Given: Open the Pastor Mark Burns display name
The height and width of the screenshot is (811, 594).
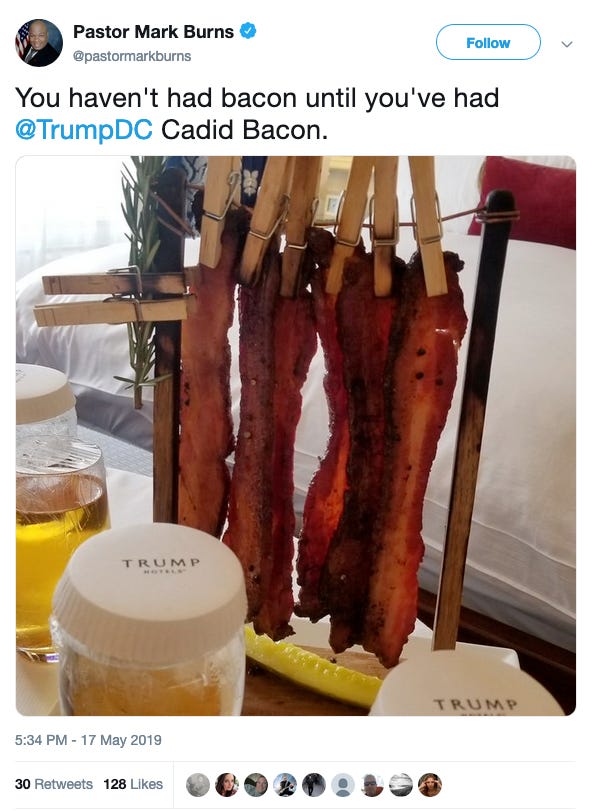Looking at the screenshot, I should tap(153, 32).
